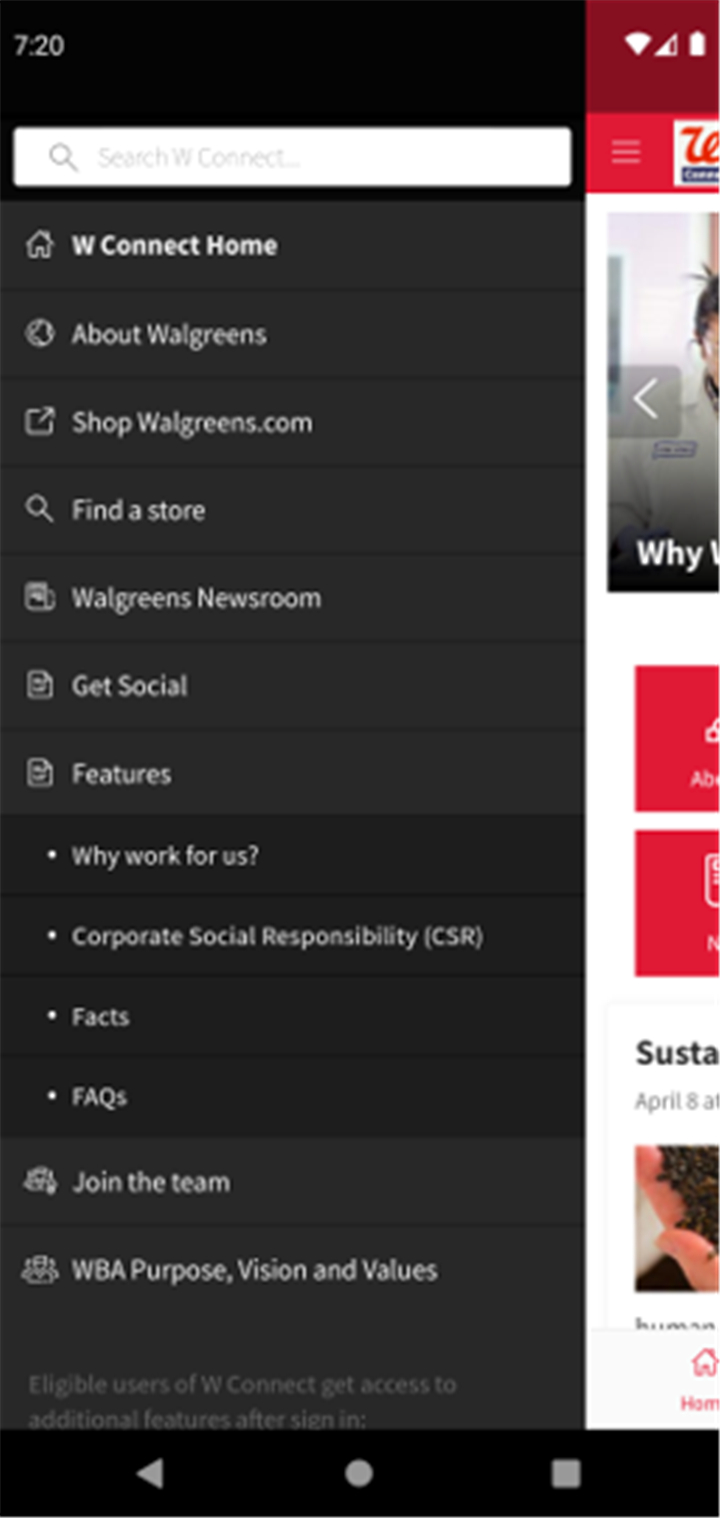Screen dimensions: 720x1518
Task: Tap the lower red tile right of Why work for us?
Action: [677, 903]
